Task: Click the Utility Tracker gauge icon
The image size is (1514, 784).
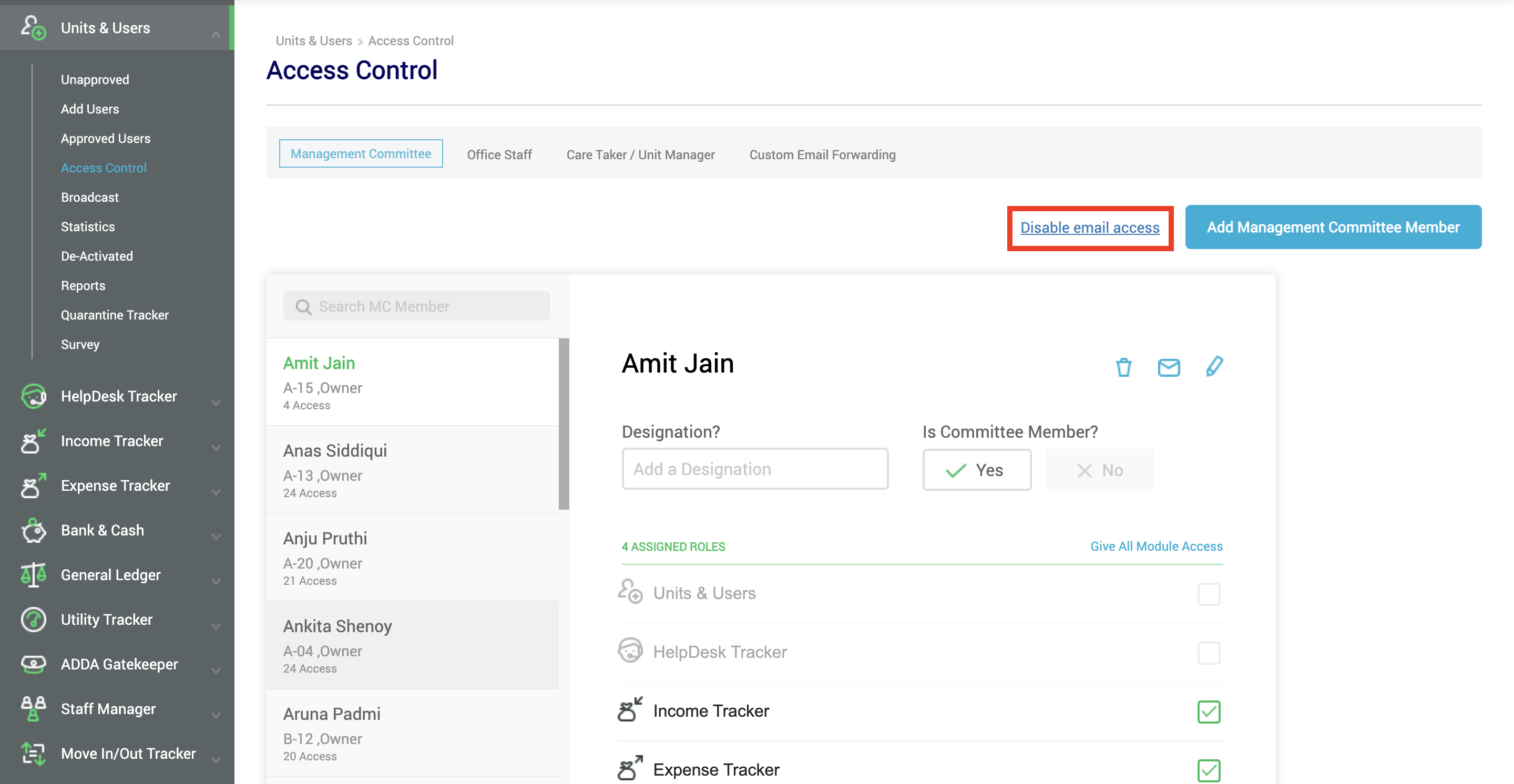Action: (x=34, y=620)
